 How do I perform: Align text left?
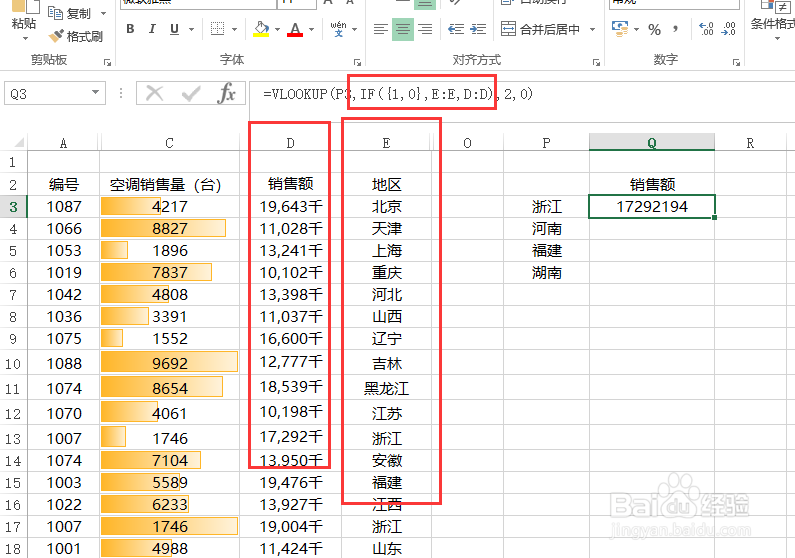(x=381, y=29)
